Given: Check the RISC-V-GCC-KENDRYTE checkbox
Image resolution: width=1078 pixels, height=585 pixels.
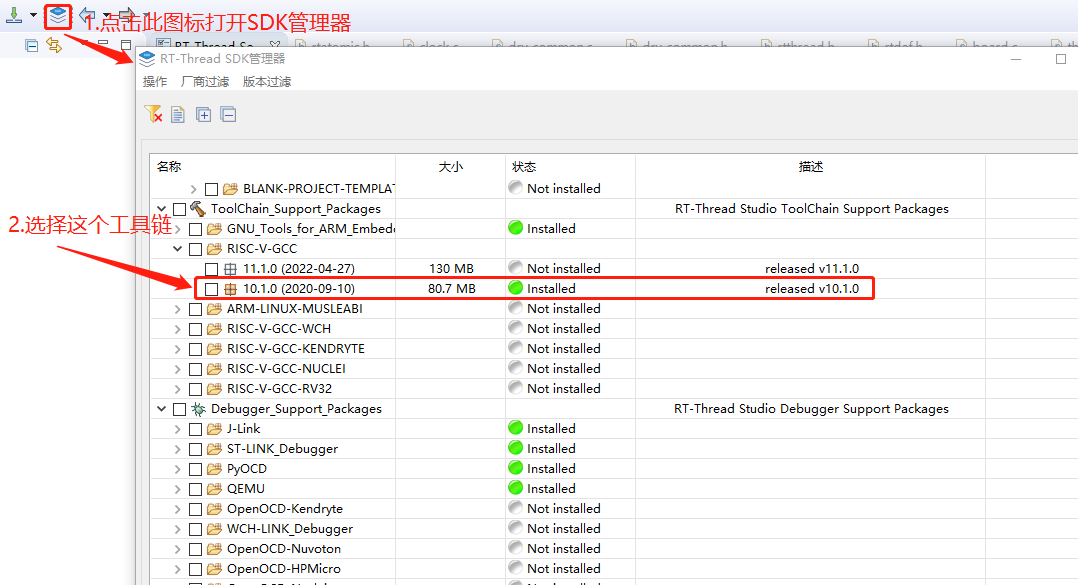Looking at the screenshot, I should coord(195,349).
